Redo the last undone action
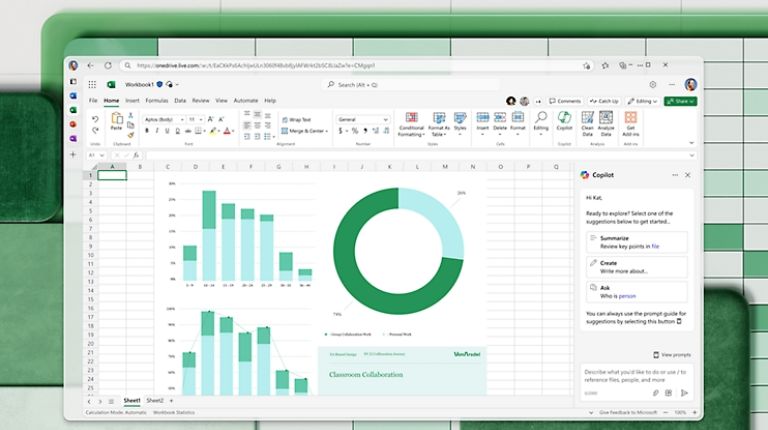Viewport: 768px width, 430px height. (x=95, y=130)
